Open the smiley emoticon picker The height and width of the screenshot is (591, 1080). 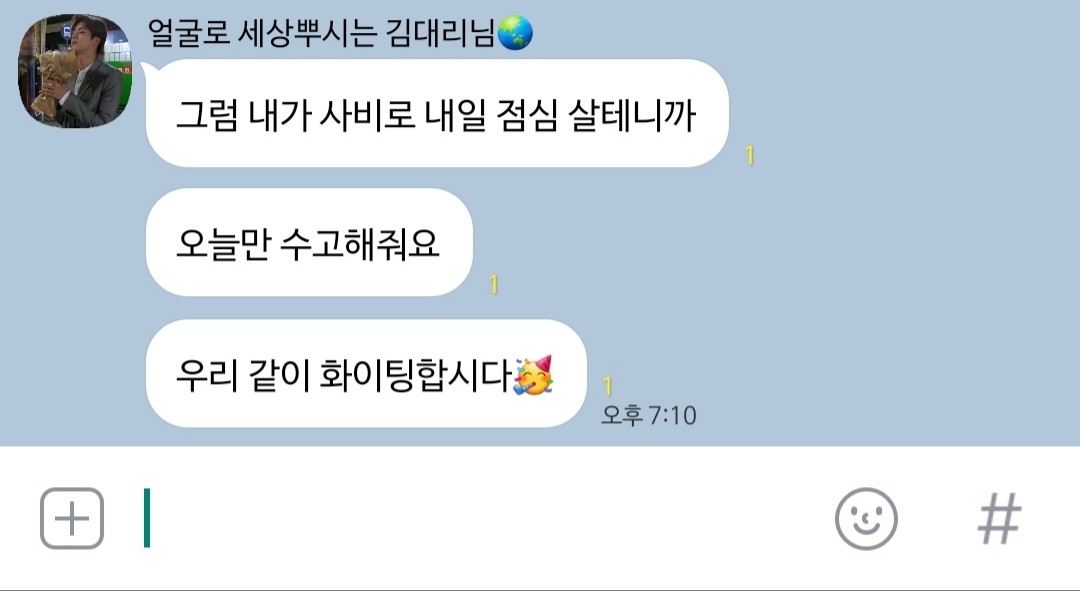pyautogui.click(x=866, y=519)
